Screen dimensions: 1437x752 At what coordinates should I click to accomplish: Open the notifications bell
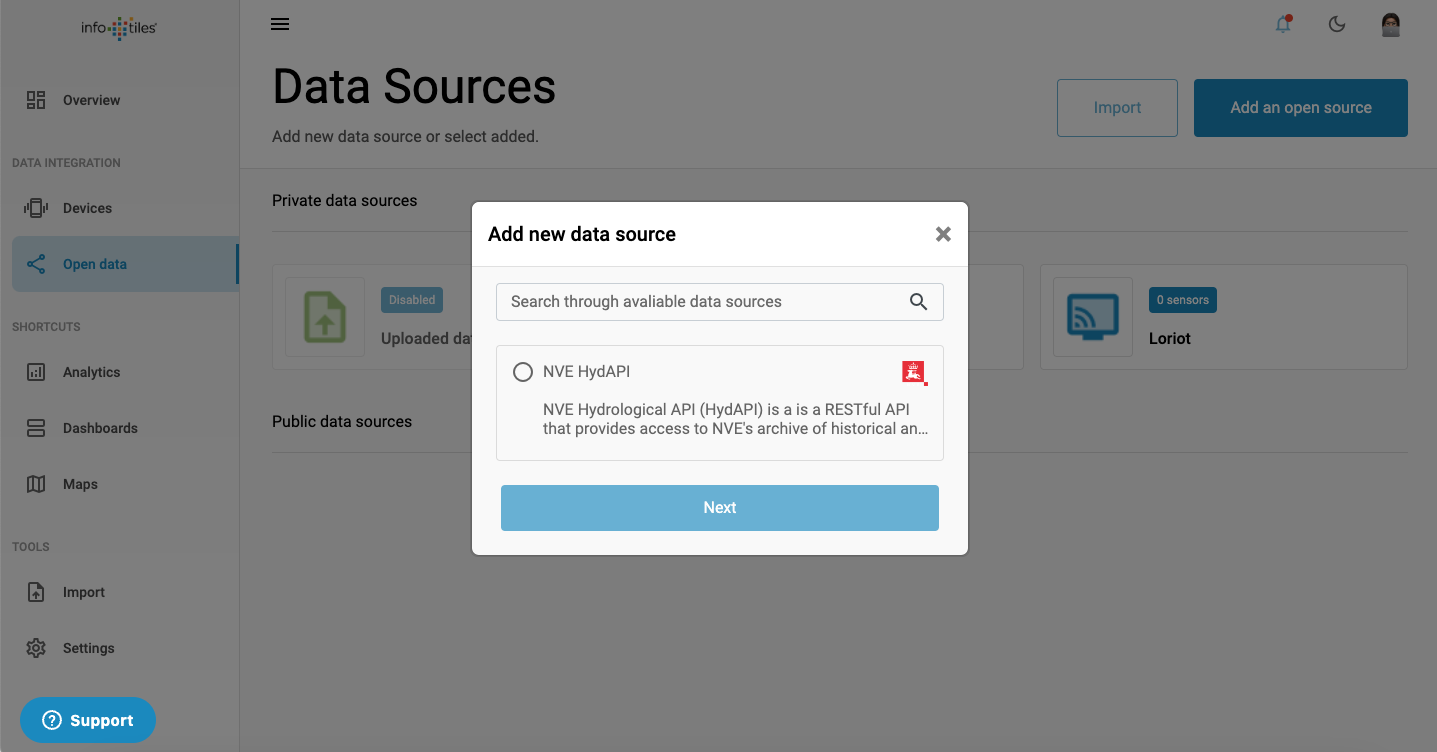[x=1283, y=25]
